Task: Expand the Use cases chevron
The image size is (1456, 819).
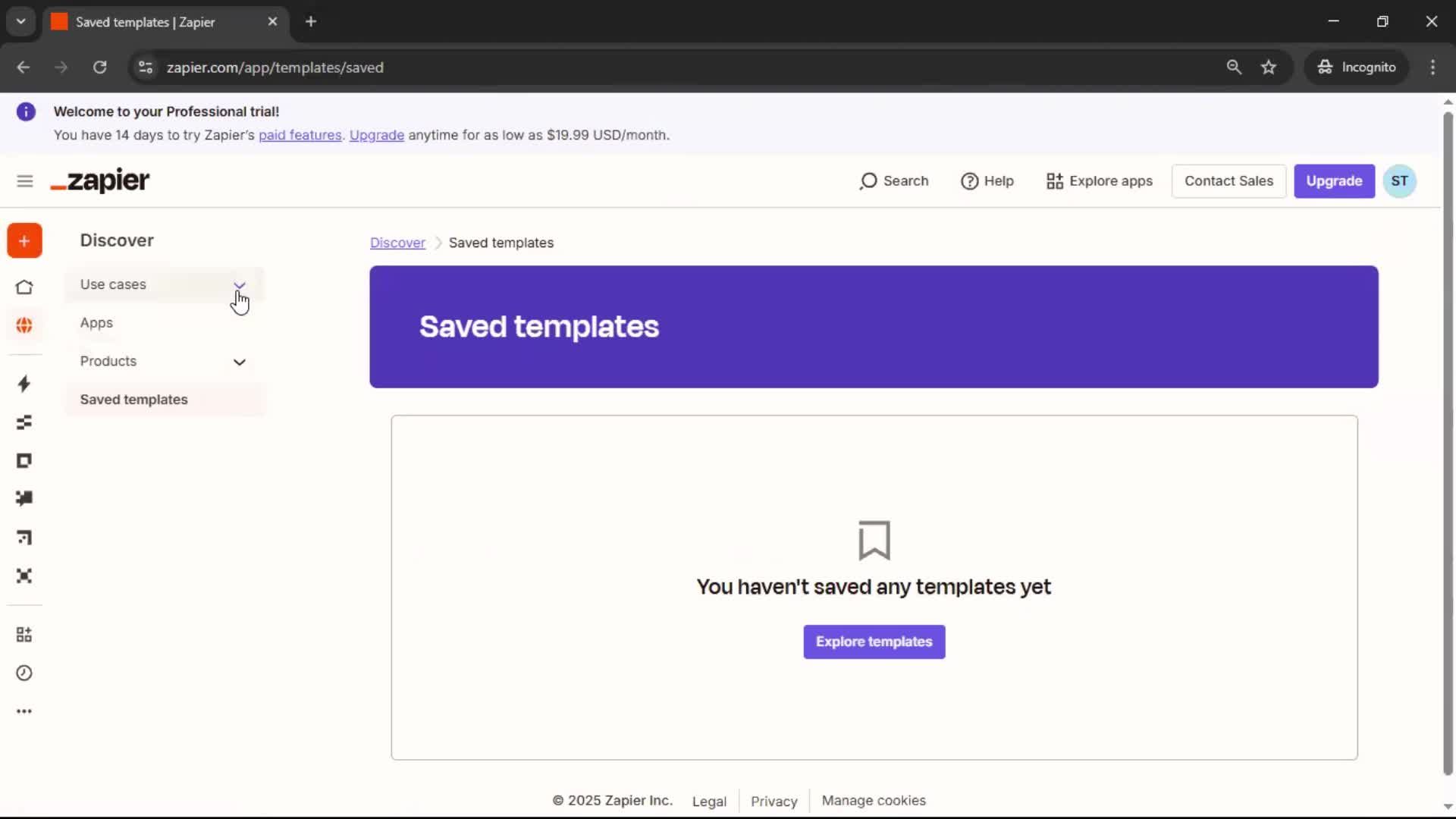Action: 240,285
